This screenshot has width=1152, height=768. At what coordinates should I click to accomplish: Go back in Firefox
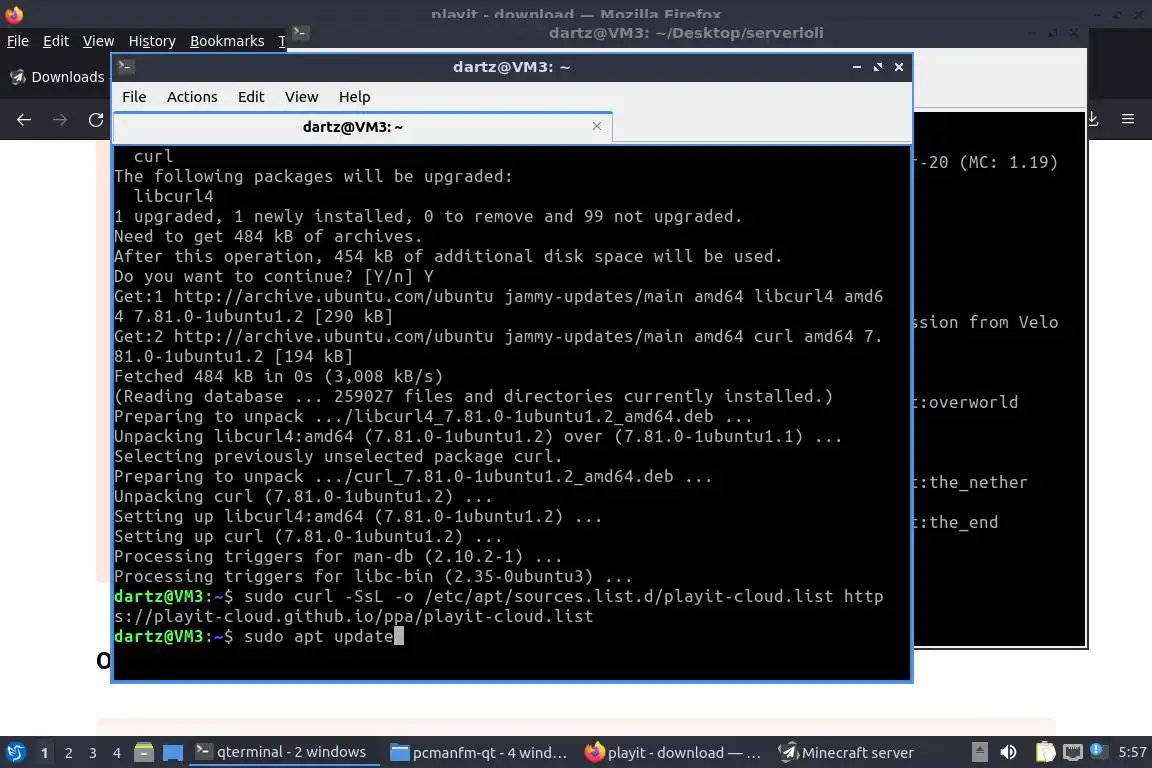point(24,120)
